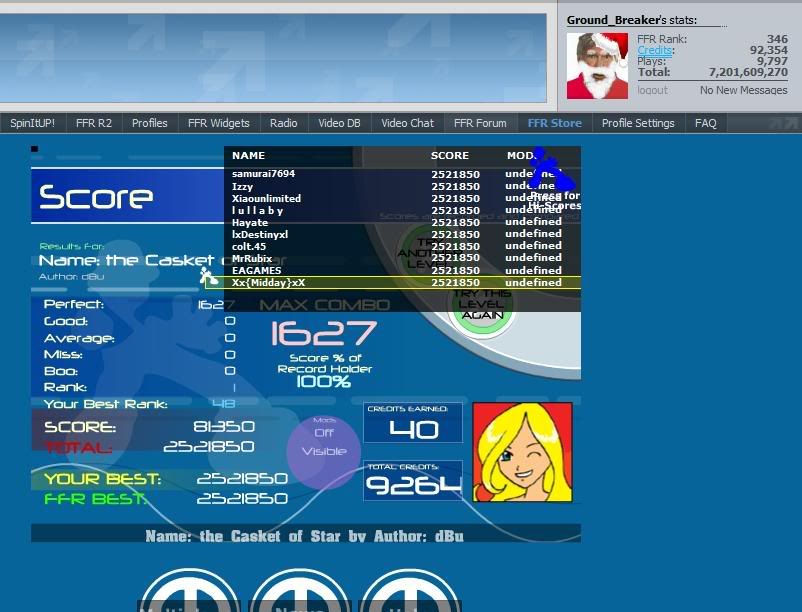Go to the Profiles page
This screenshot has height=612, width=802.
click(150, 123)
